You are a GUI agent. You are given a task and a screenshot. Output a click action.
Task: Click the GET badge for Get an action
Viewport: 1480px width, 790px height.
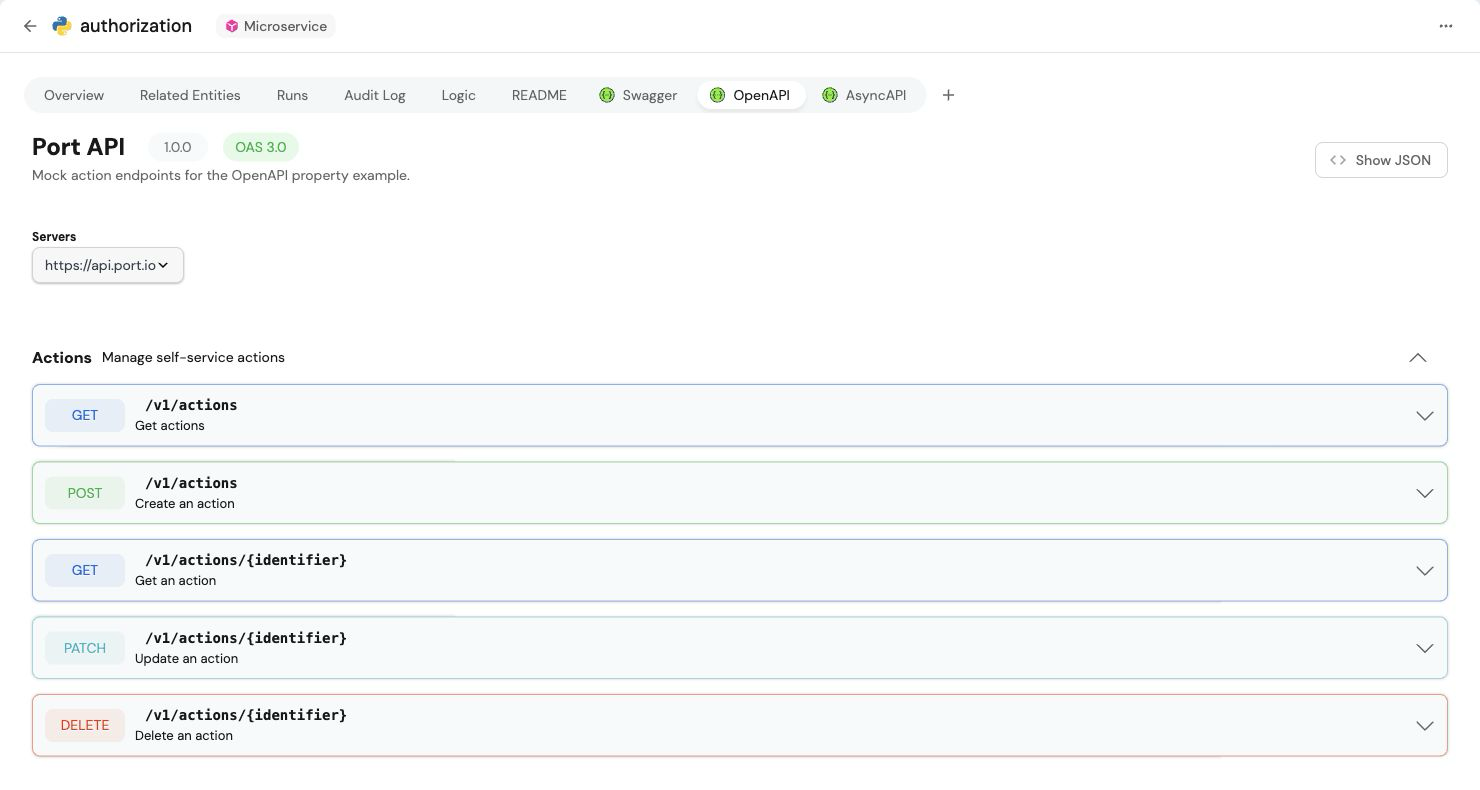[85, 570]
